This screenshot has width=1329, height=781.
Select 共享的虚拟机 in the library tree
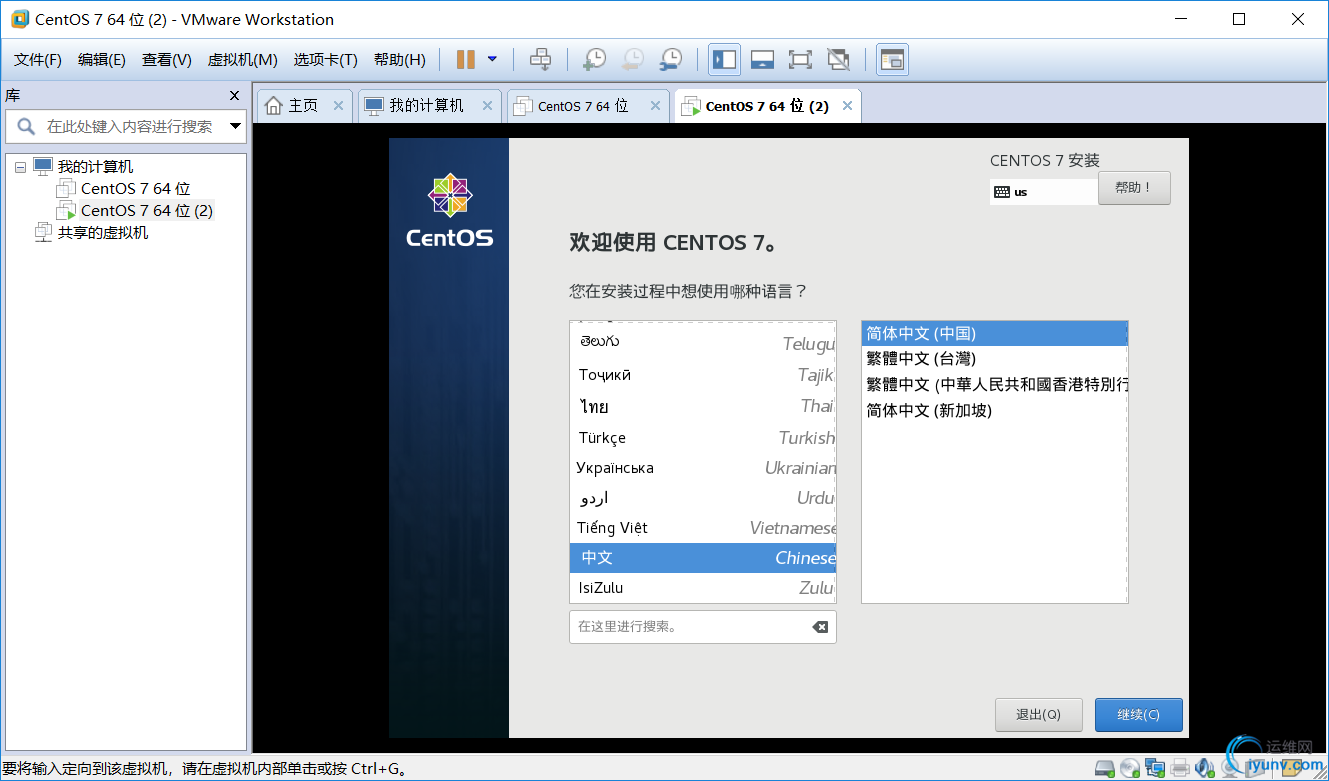(x=103, y=233)
